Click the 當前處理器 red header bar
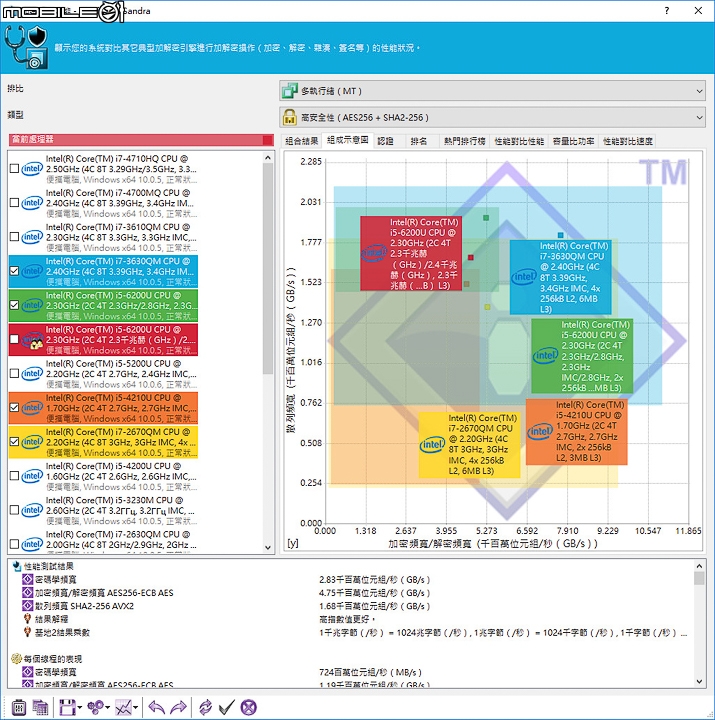The height and width of the screenshot is (720, 715). pyautogui.click(x=141, y=140)
